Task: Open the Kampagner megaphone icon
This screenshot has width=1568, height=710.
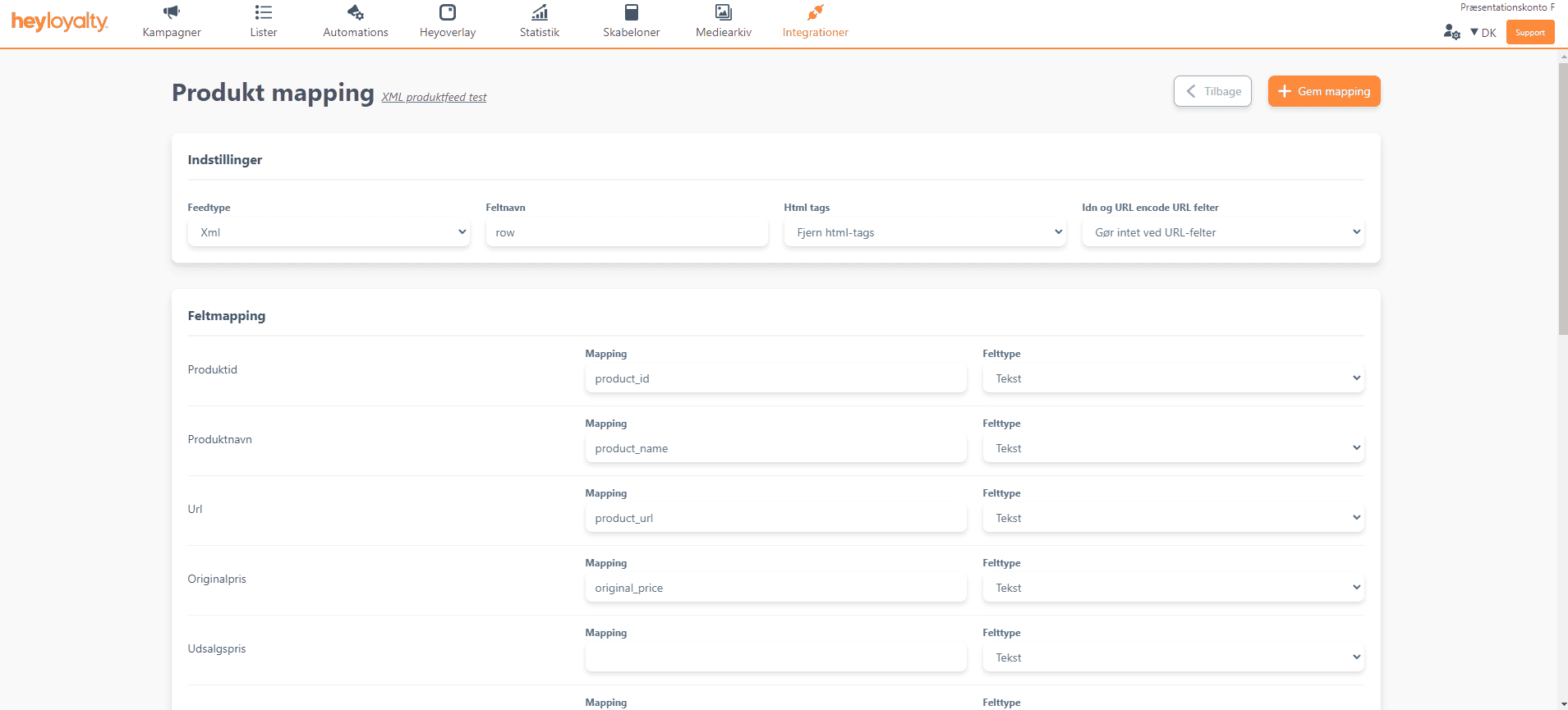Action: [x=172, y=12]
